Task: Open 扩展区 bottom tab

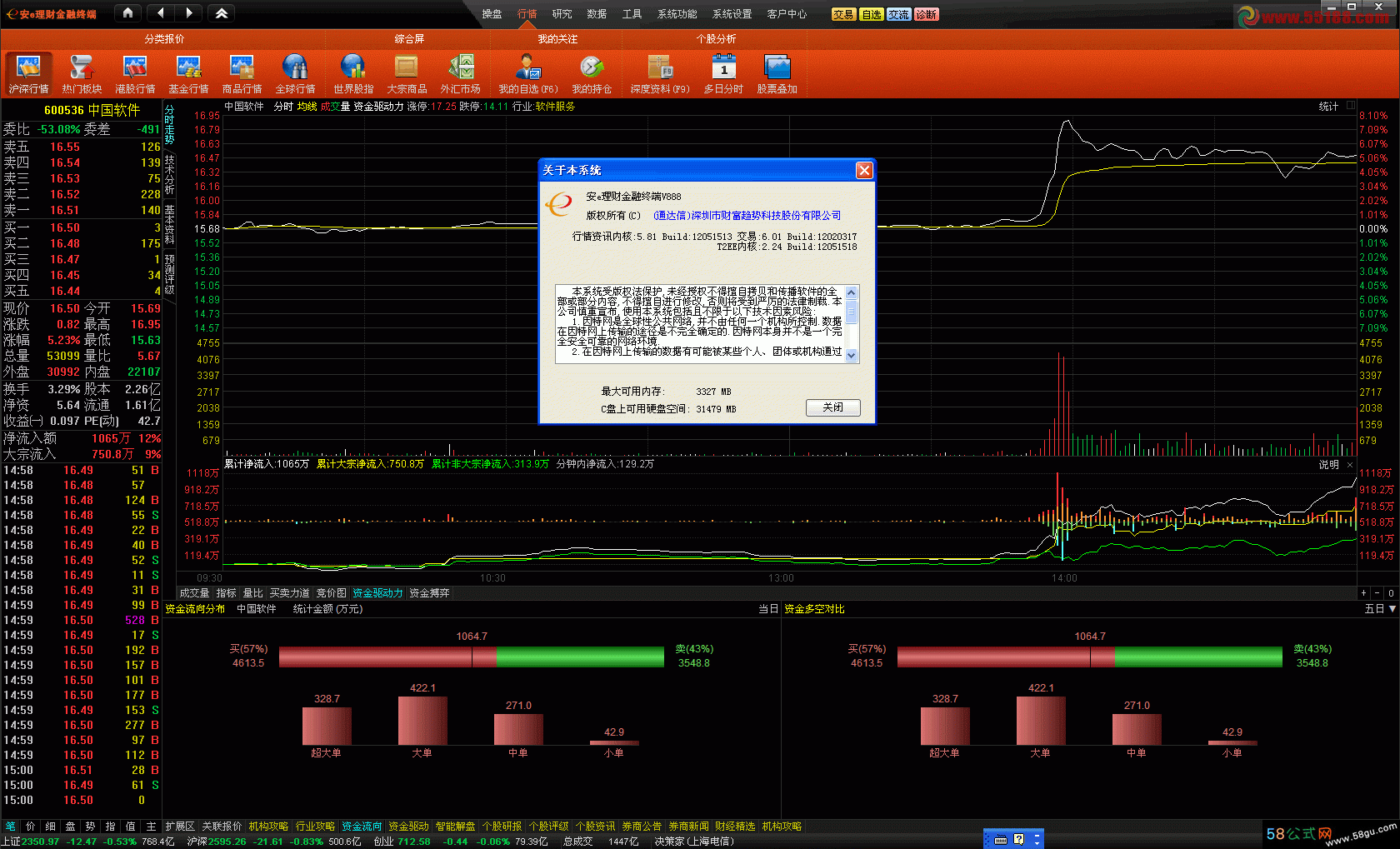Action: coord(179,827)
